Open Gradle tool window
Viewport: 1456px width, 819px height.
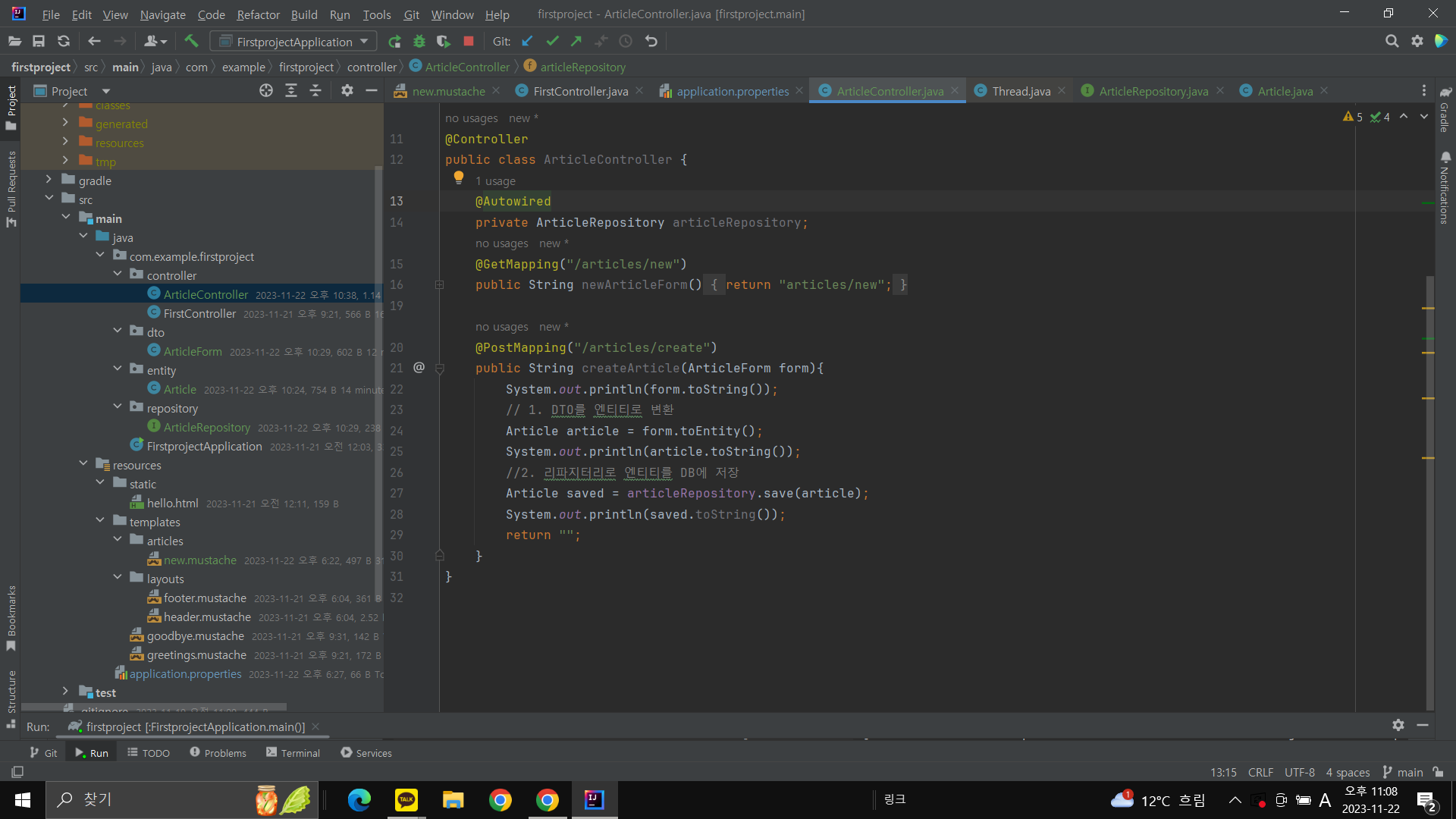pos(1445,111)
